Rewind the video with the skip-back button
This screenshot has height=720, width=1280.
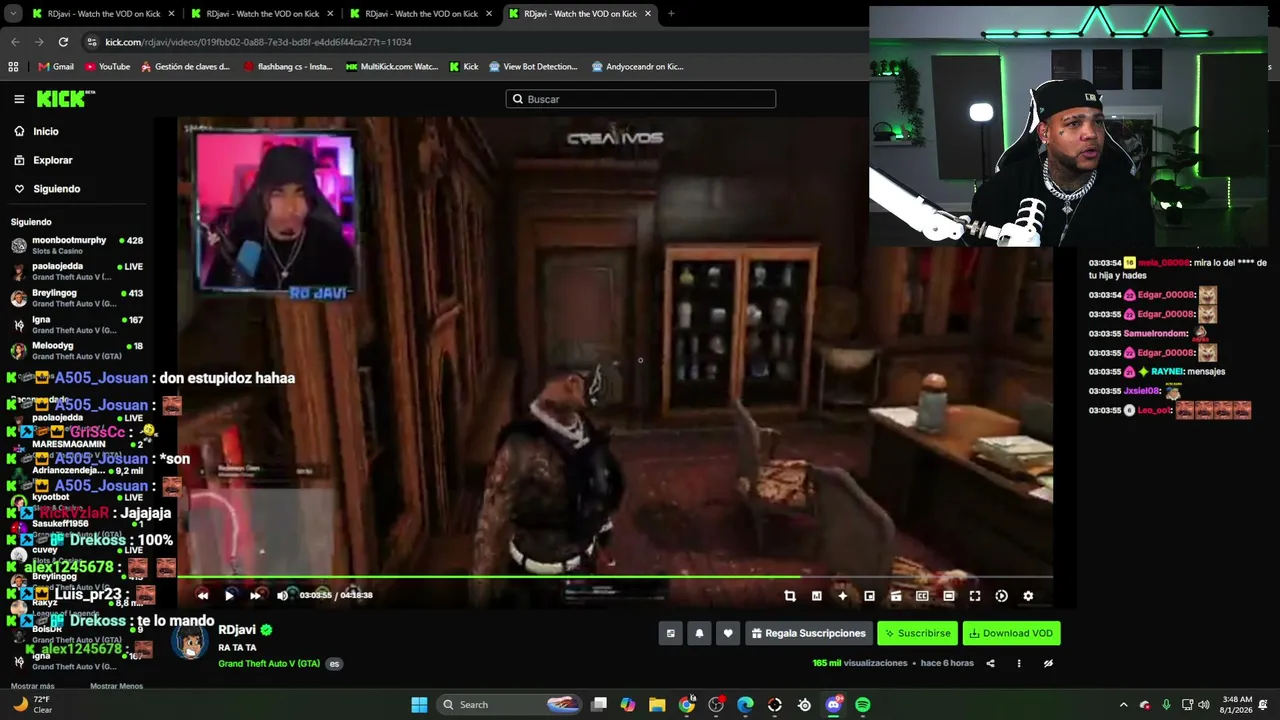point(203,595)
